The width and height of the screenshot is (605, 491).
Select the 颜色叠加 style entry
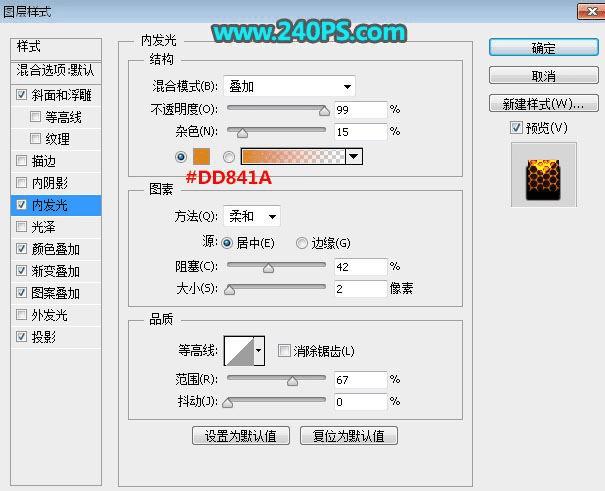pos(56,249)
